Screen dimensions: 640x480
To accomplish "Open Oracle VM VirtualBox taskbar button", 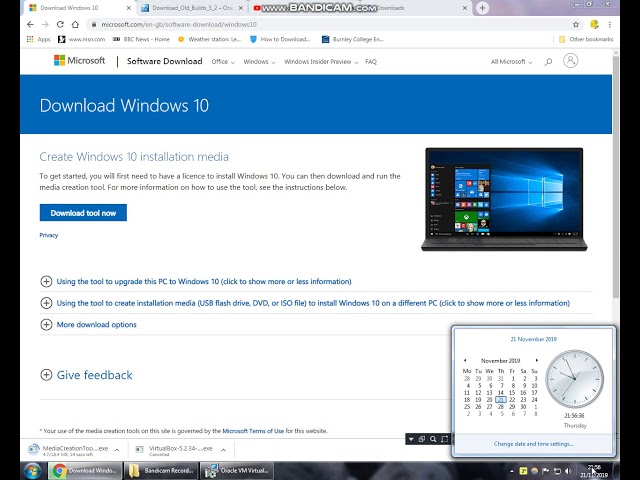I will click(237, 471).
